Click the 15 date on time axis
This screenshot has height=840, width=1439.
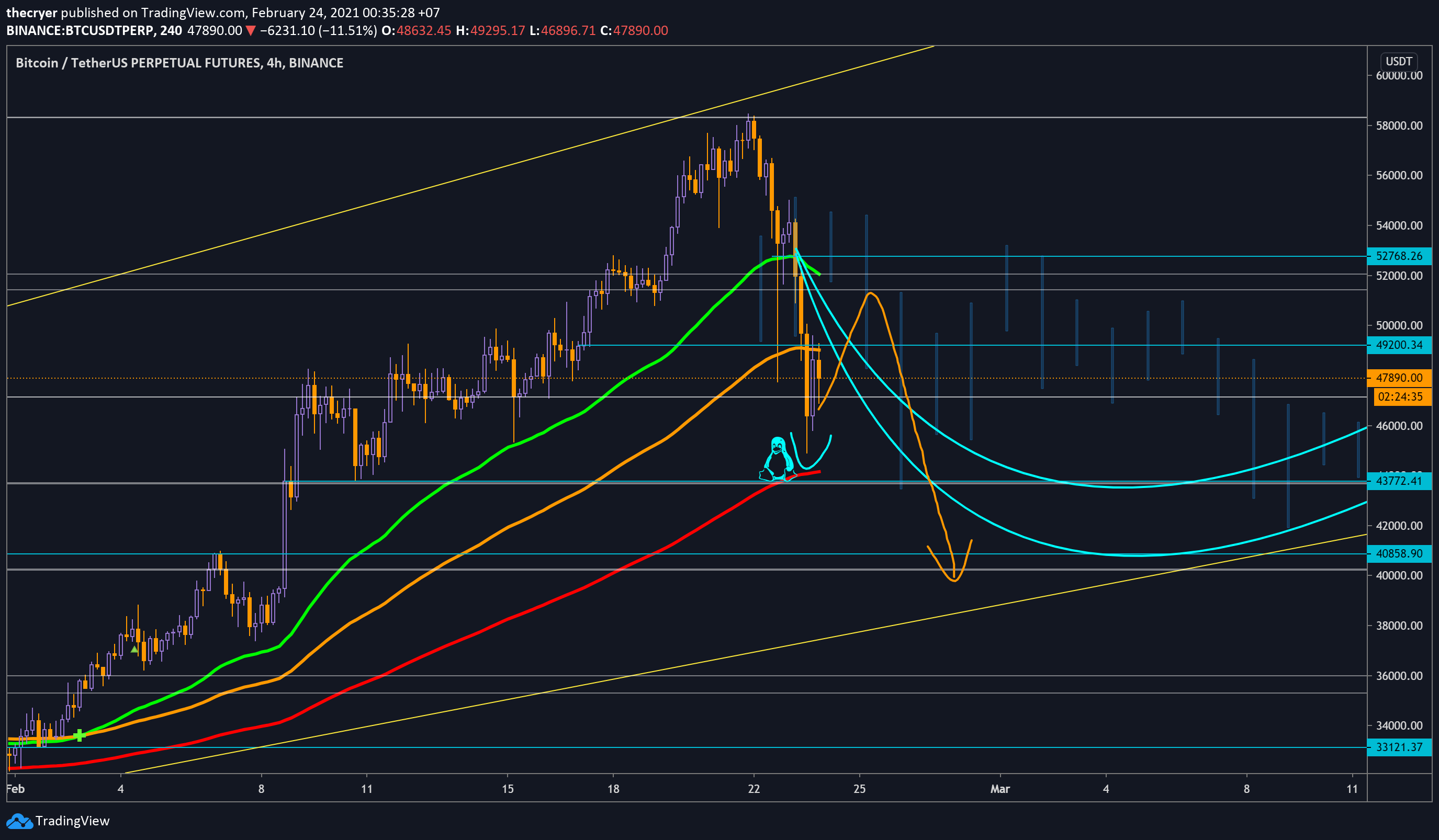tap(508, 789)
